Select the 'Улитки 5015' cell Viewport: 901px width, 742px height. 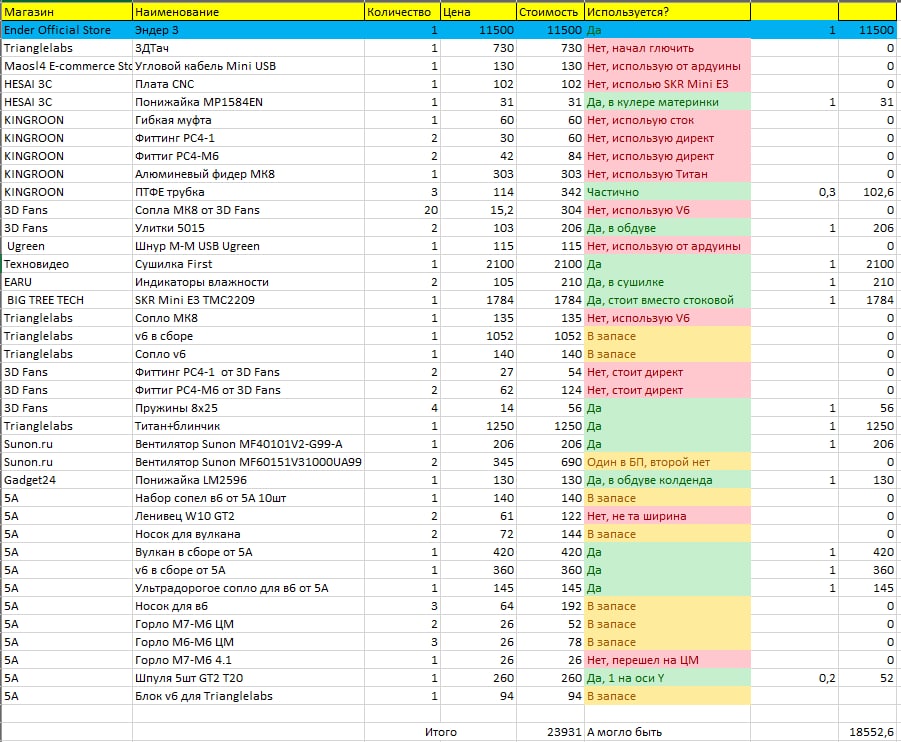[248, 228]
